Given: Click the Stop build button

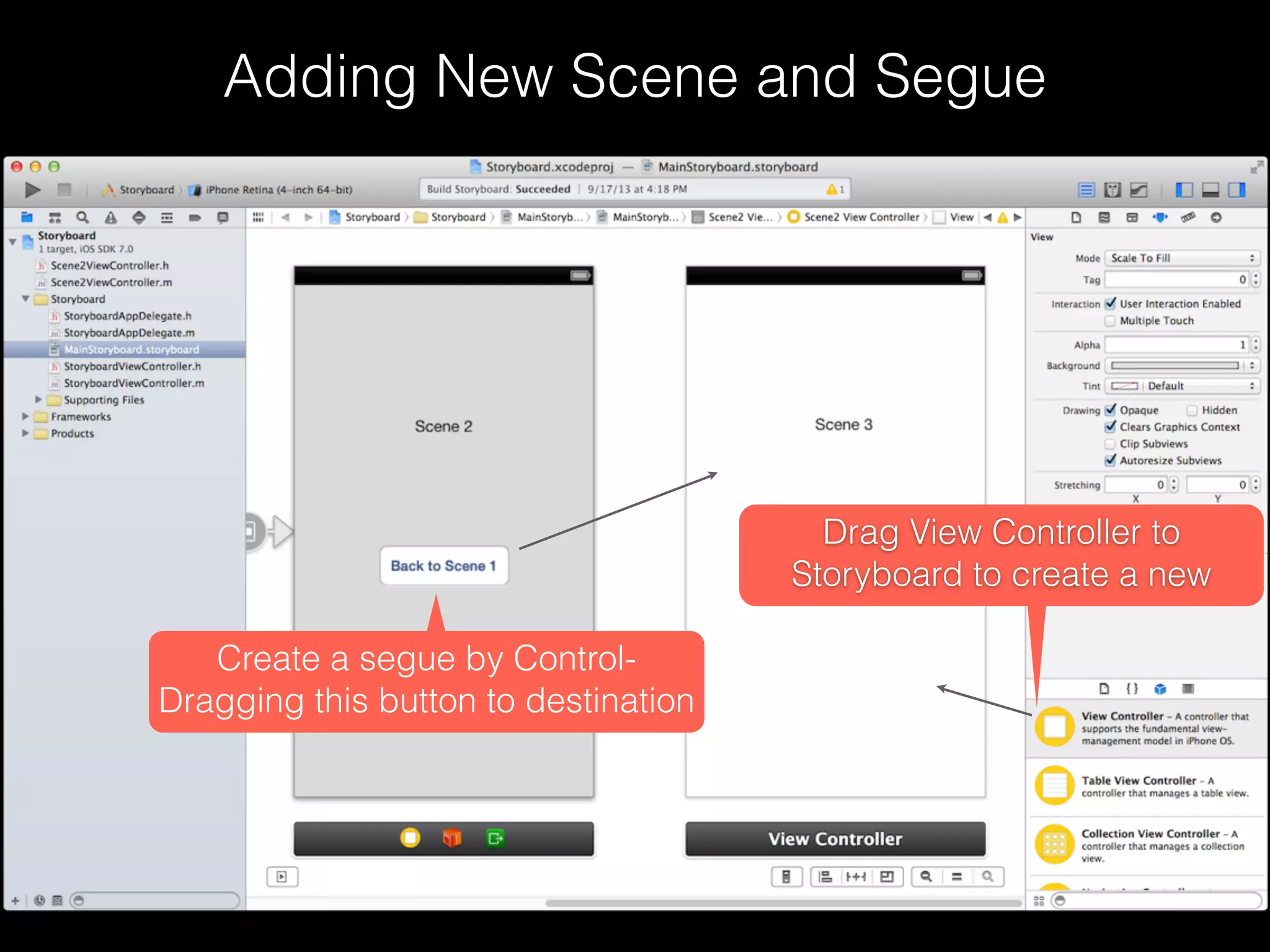Looking at the screenshot, I should (64, 190).
